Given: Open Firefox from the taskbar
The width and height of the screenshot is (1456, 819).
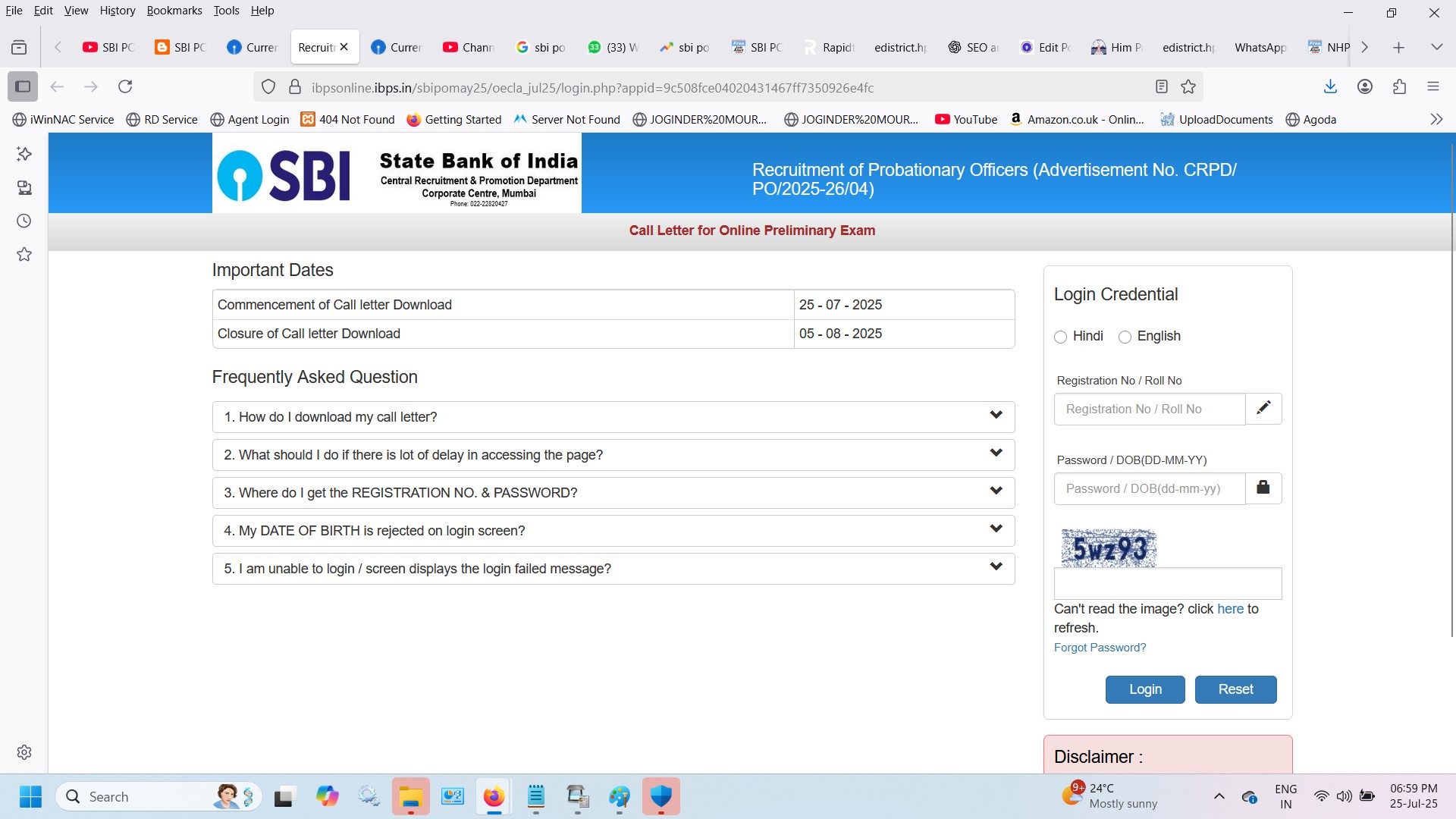Looking at the screenshot, I should point(494,797).
